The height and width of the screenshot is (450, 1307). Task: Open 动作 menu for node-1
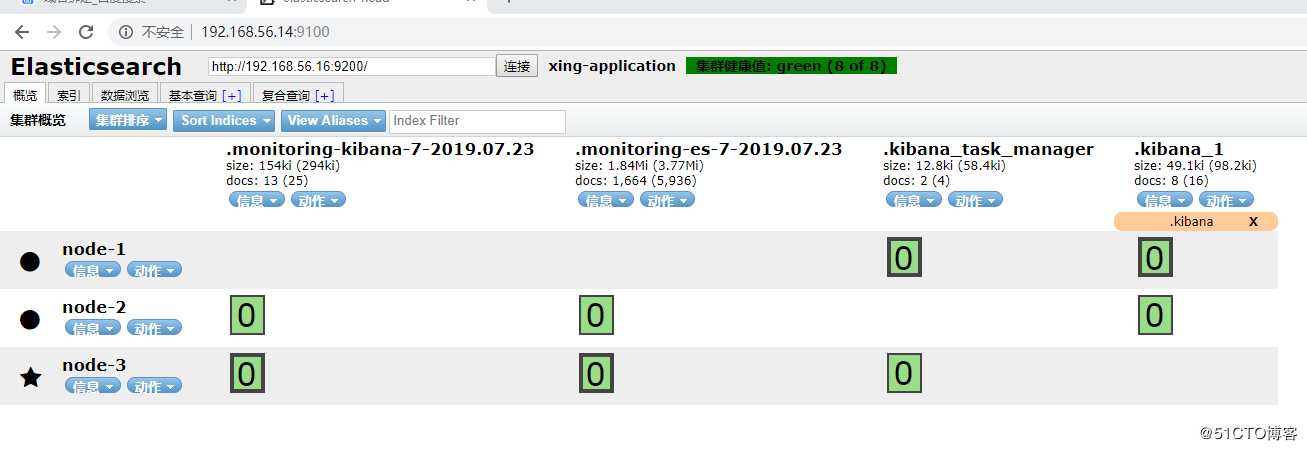(x=154, y=270)
